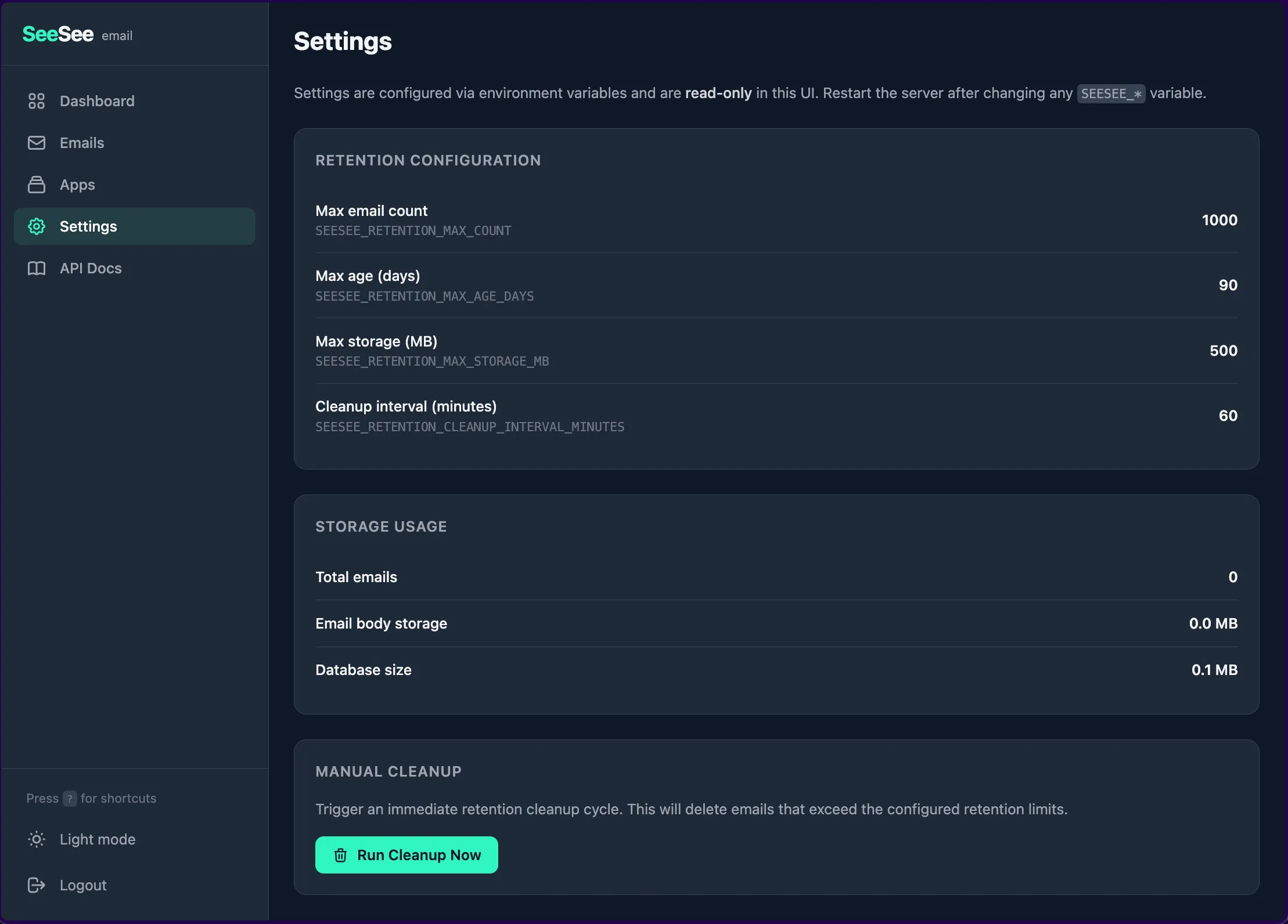1288x924 pixels.
Task: Click the Logout entry
Action: pyautogui.click(x=82, y=885)
